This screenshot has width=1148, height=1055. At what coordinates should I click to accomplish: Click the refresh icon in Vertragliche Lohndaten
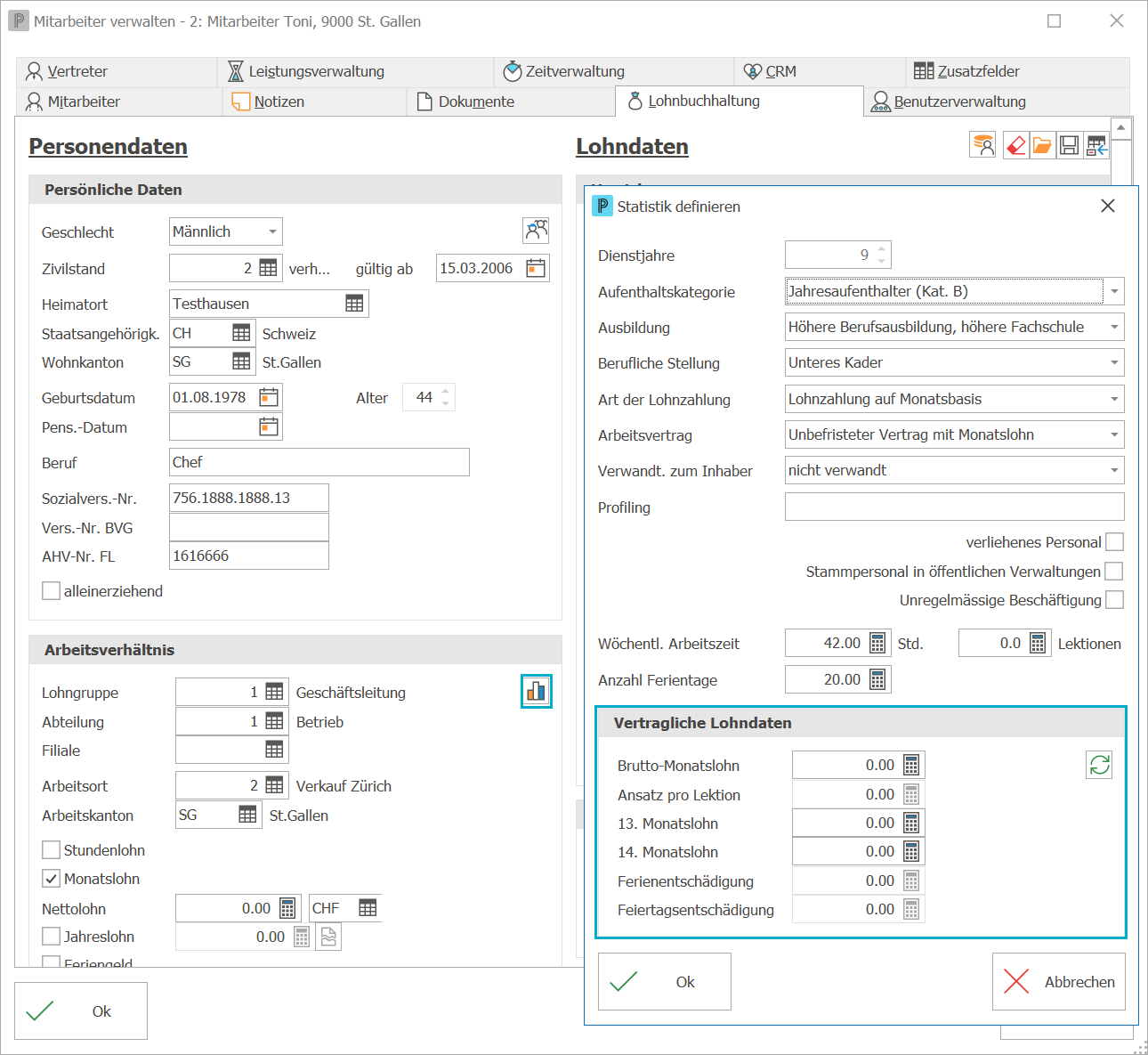point(1099,765)
